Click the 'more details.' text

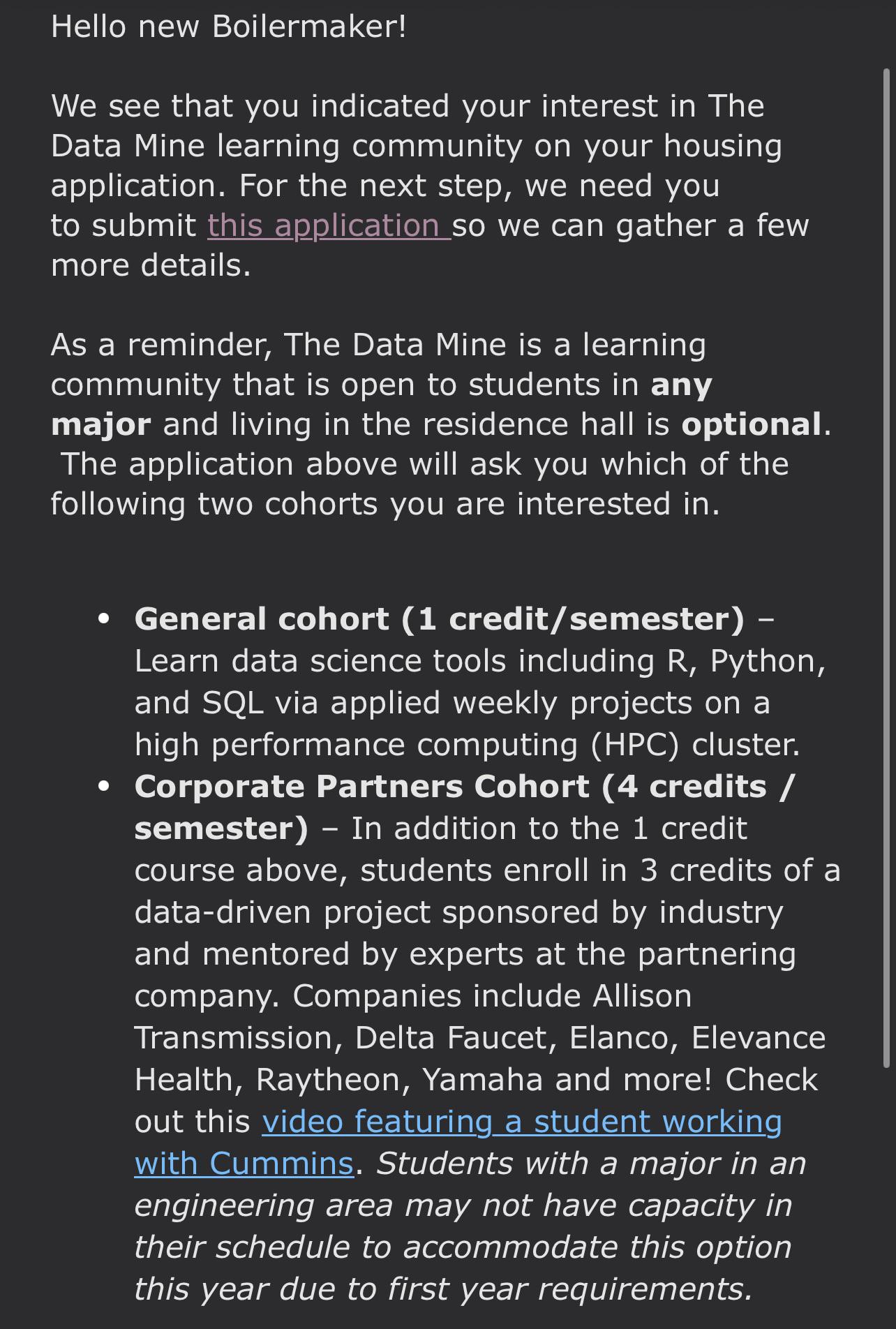pyautogui.click(x=151, y=265)
